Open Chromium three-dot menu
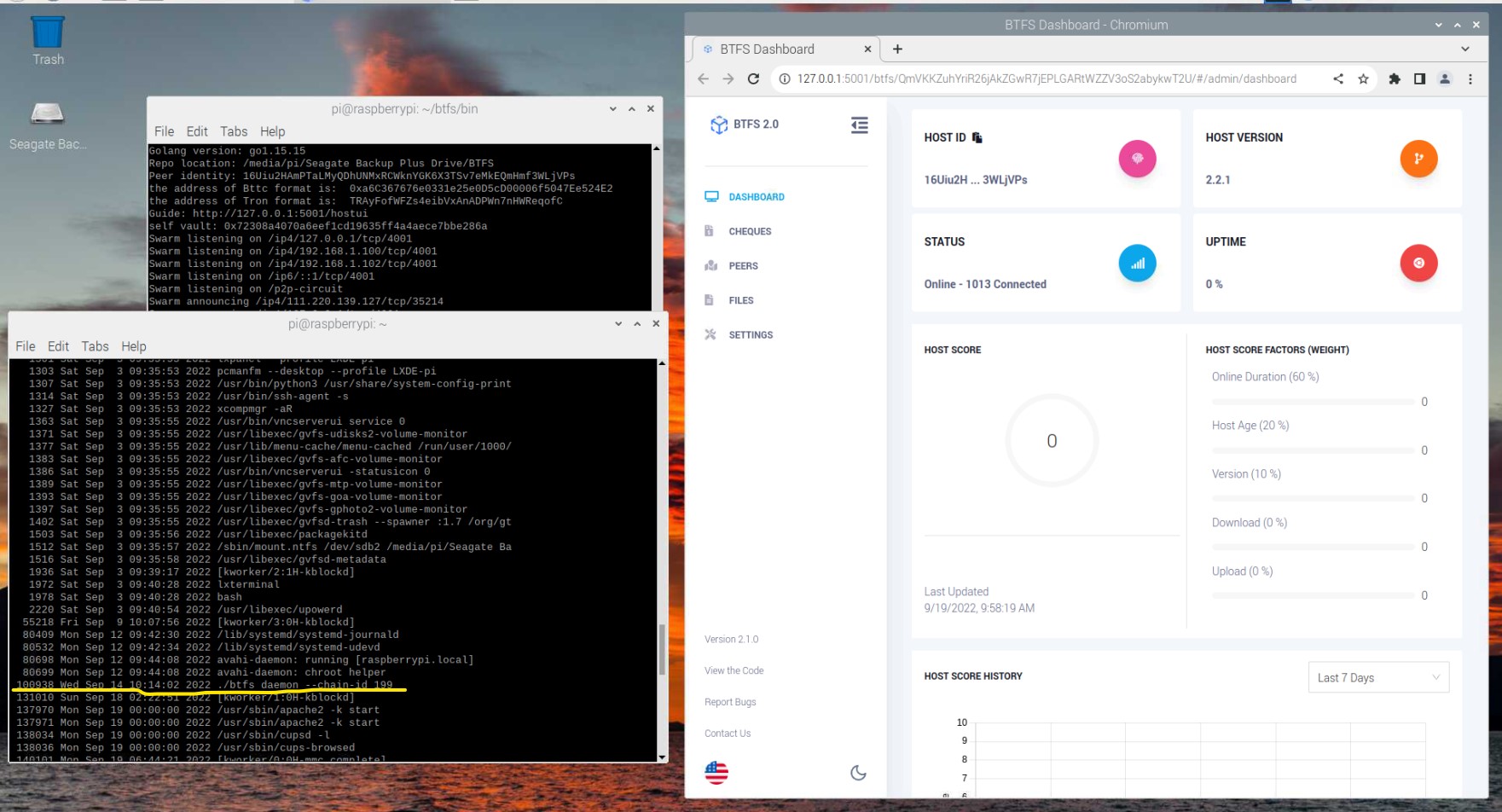Screen dimensions: 1502x812 click(1470, 78)
